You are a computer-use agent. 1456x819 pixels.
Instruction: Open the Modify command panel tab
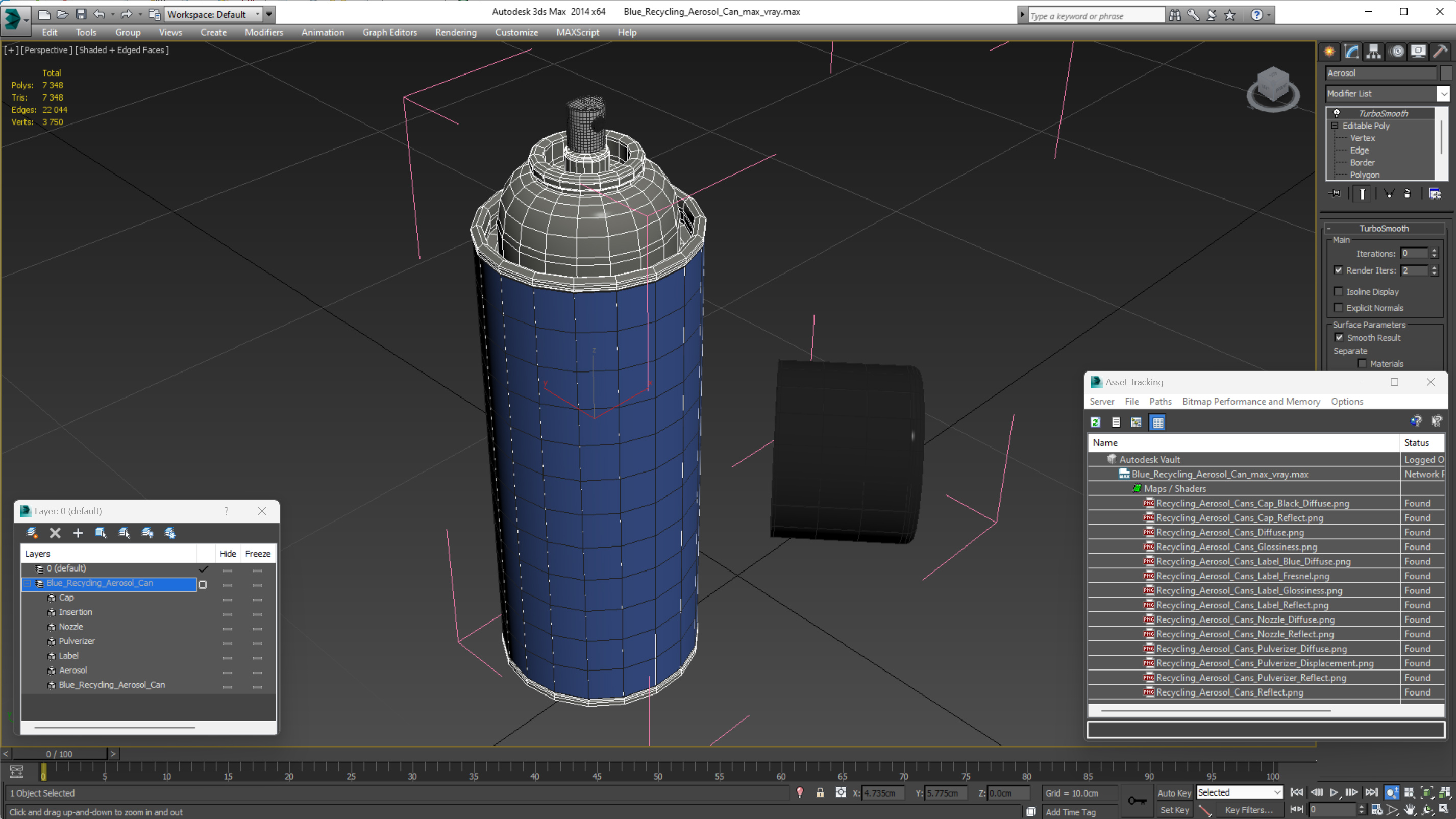pyautogui.click(x=1351, y=52)
